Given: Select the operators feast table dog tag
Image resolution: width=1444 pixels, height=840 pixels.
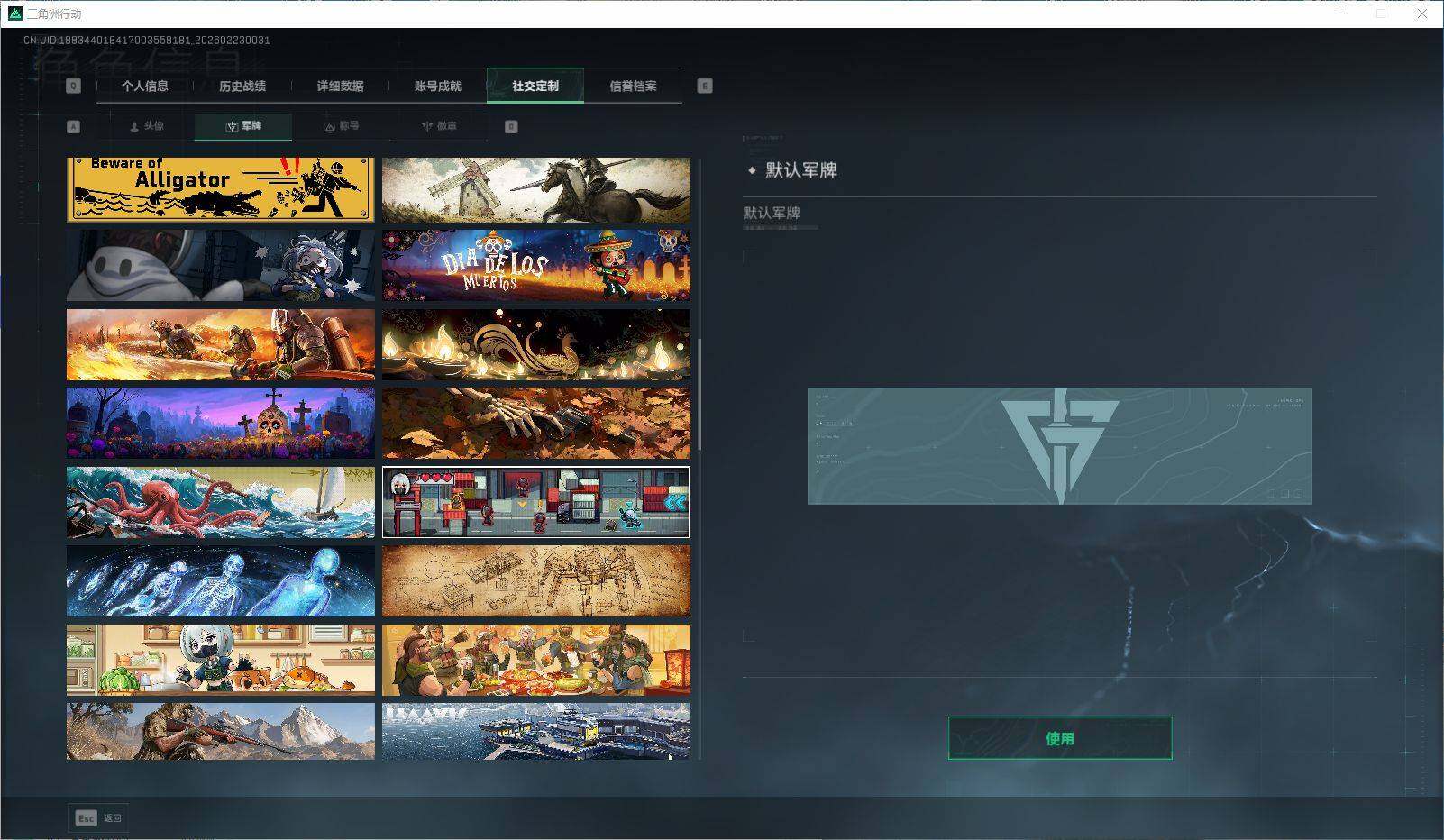Looking at the screenshot, I should 536,660.
